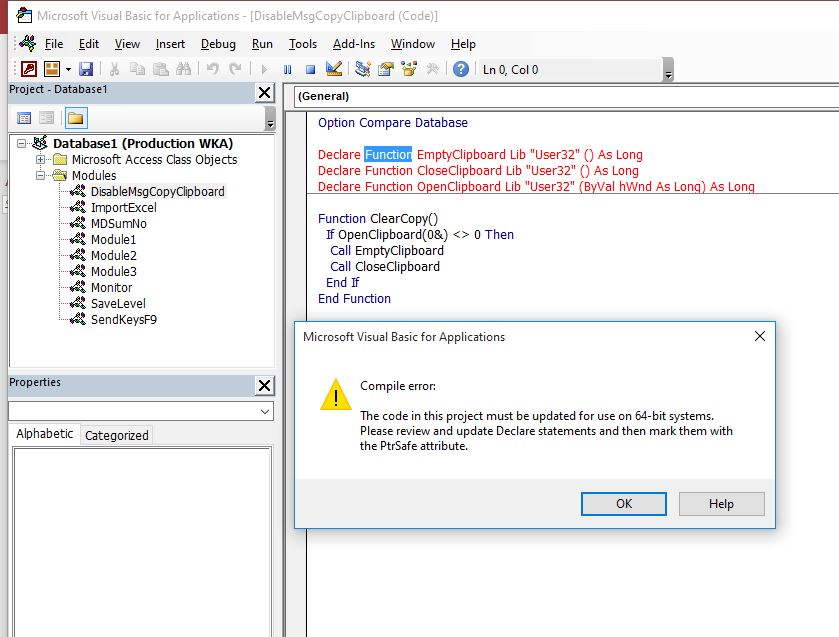This screenshot has width=839, height=637.
Task: Open the Insert Module dropdown arrow
Action: click(x=68, y=70)
